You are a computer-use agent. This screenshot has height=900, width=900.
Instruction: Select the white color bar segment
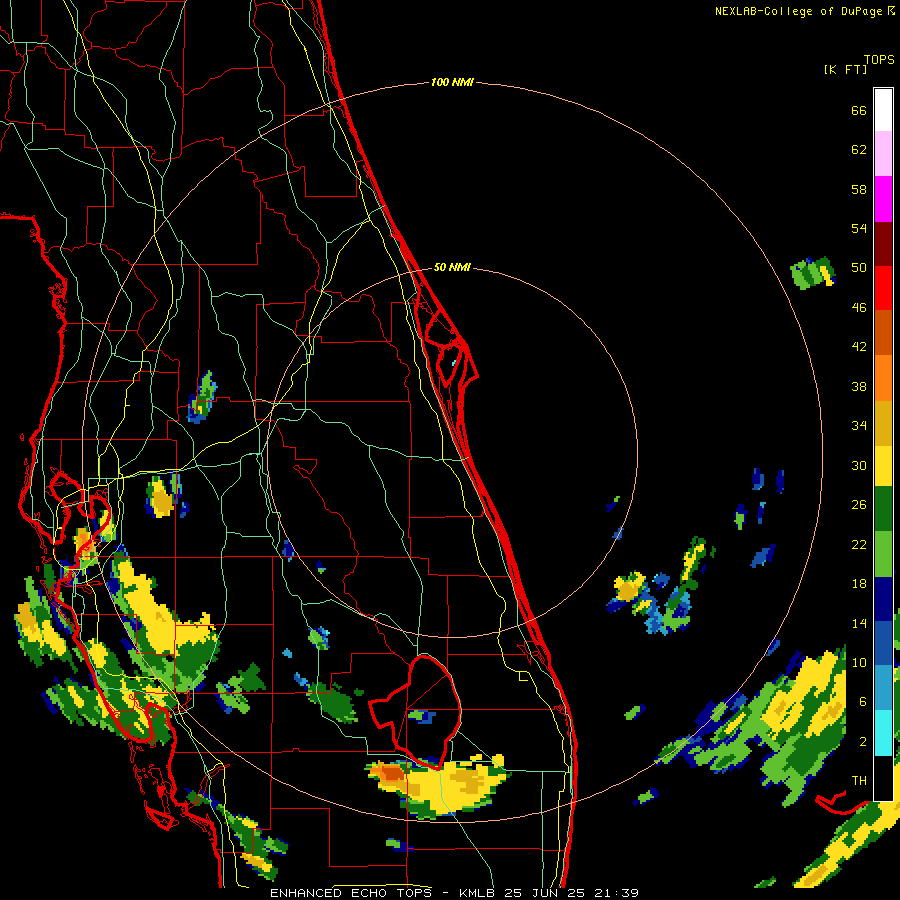pos(883,110)
